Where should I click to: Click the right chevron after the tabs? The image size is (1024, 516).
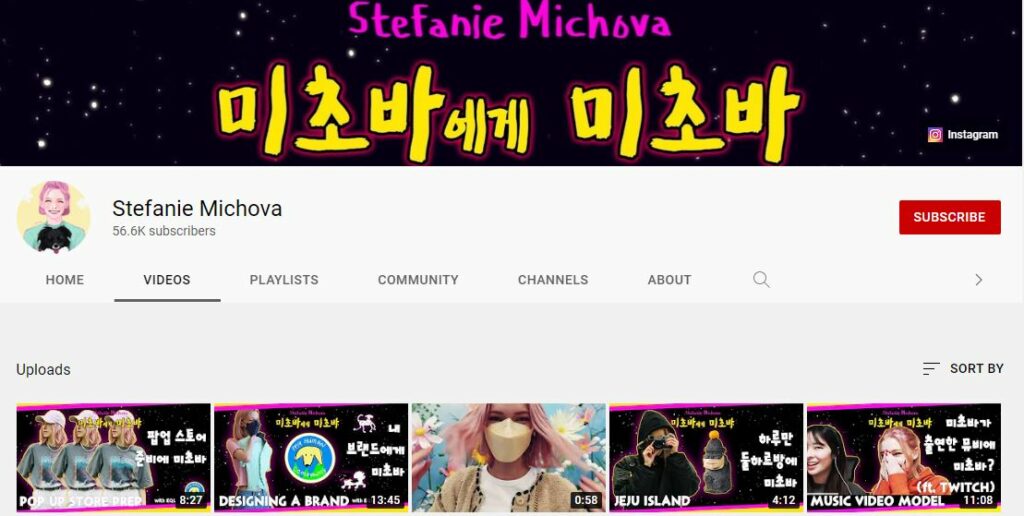pyautogui.click(x=978, y=280)
